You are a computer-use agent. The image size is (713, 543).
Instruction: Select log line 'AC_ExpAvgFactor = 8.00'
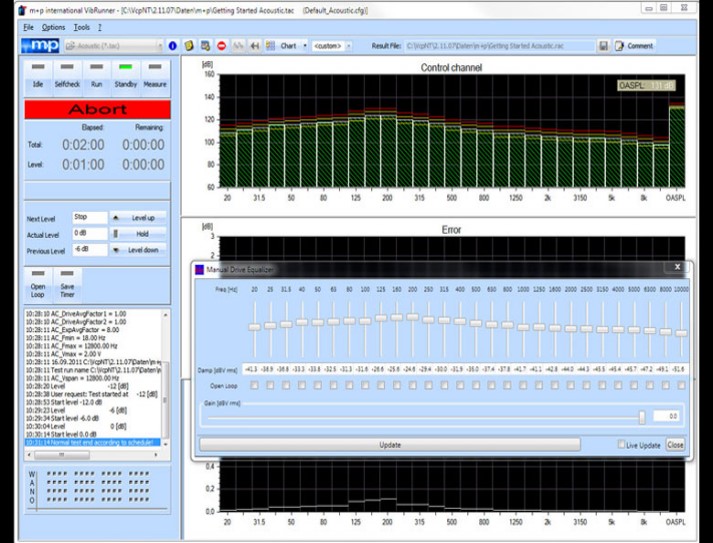(72, 330)
